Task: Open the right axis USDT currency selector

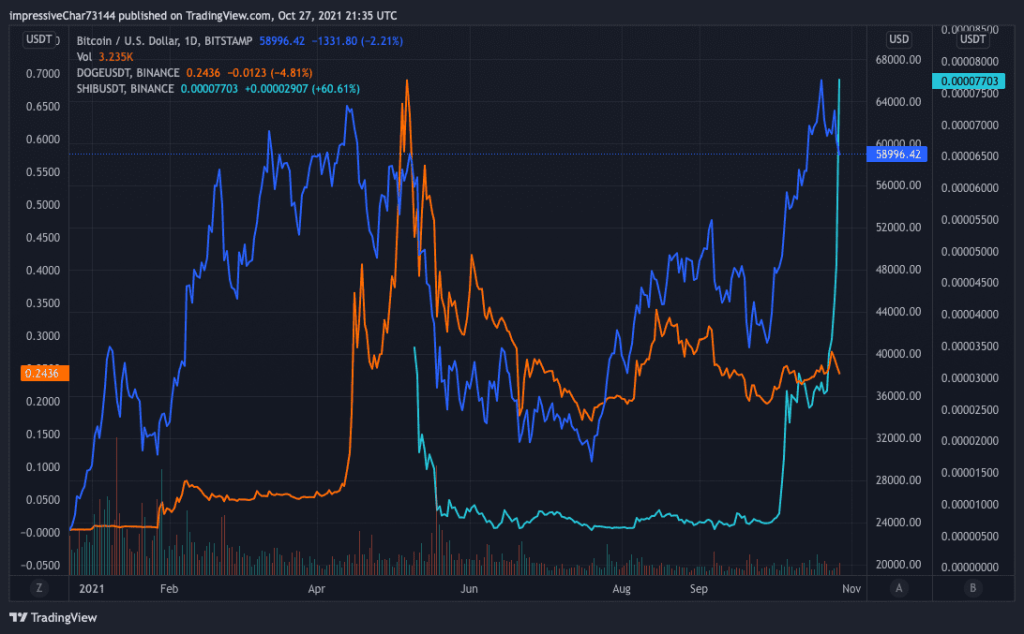Action: (972, 39)
